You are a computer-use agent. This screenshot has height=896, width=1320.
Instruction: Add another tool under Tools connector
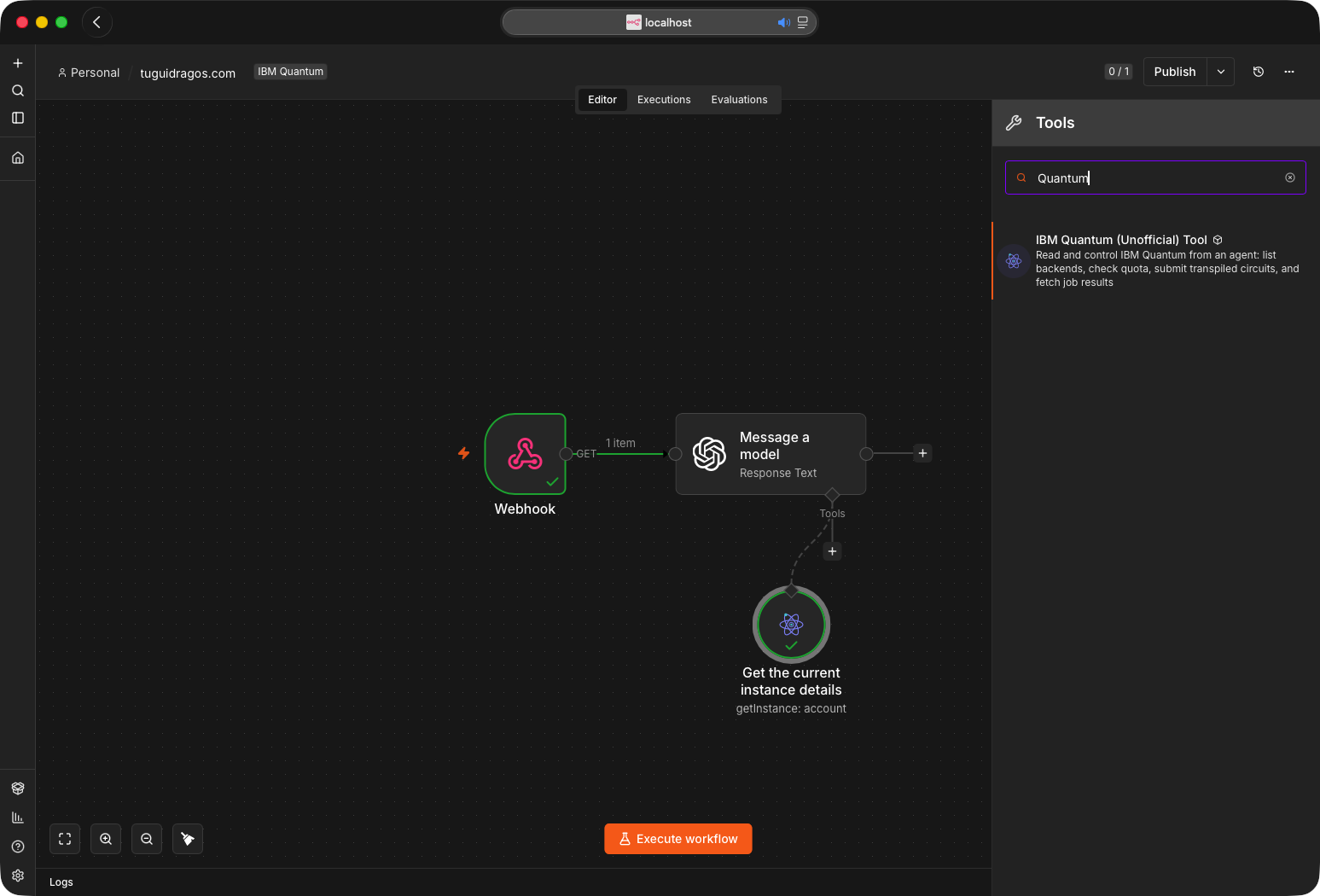(832, 551)
